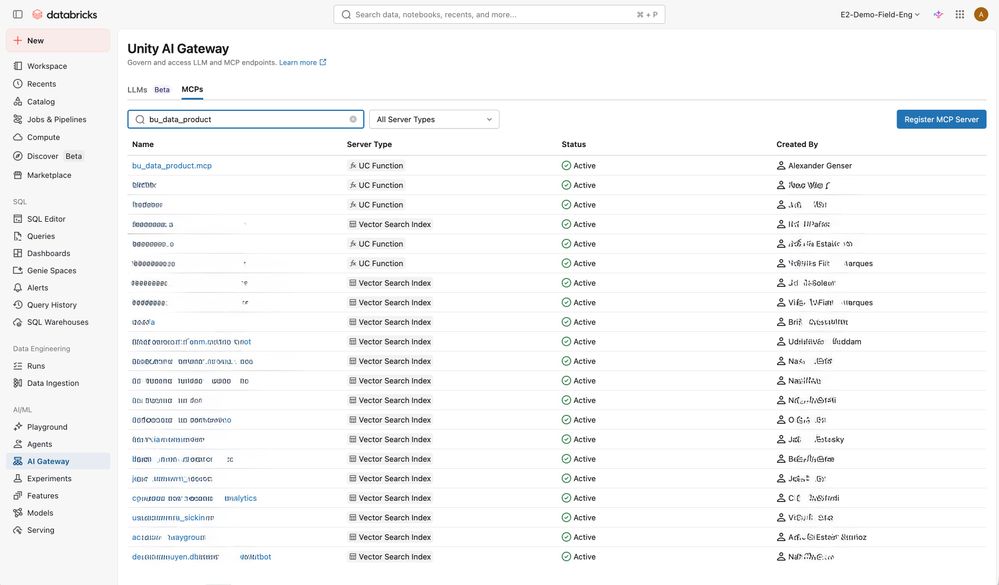Open SQL Warehouses
The width and height of the screenshot is (999, 585).
click(x=57, y=322)
